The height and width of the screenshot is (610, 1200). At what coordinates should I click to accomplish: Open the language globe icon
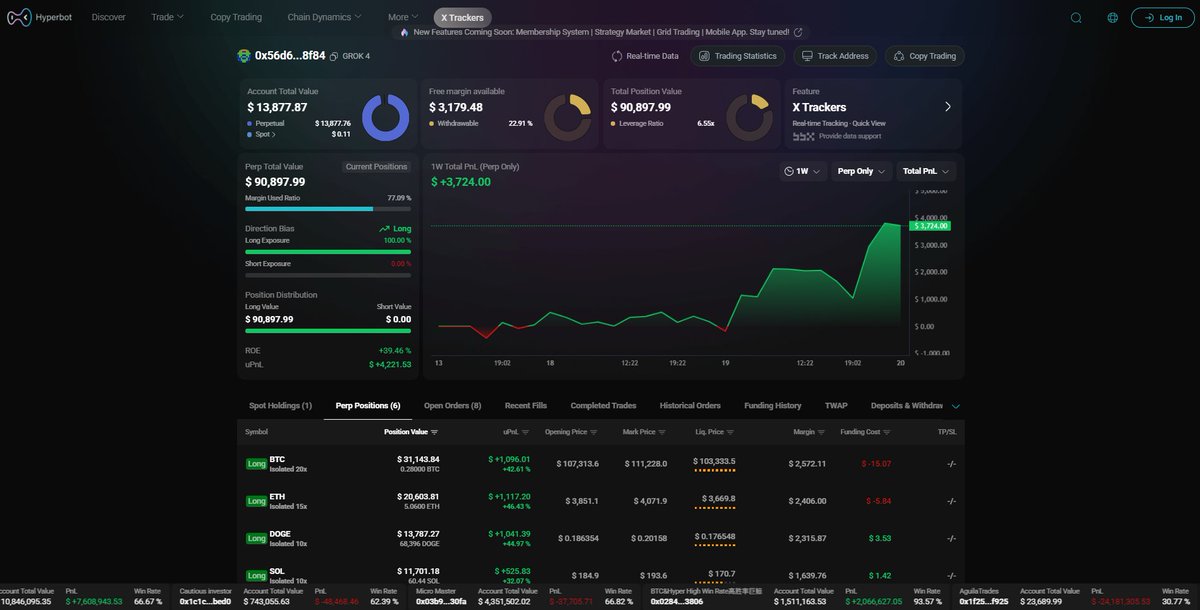[x=1113, y=17]
